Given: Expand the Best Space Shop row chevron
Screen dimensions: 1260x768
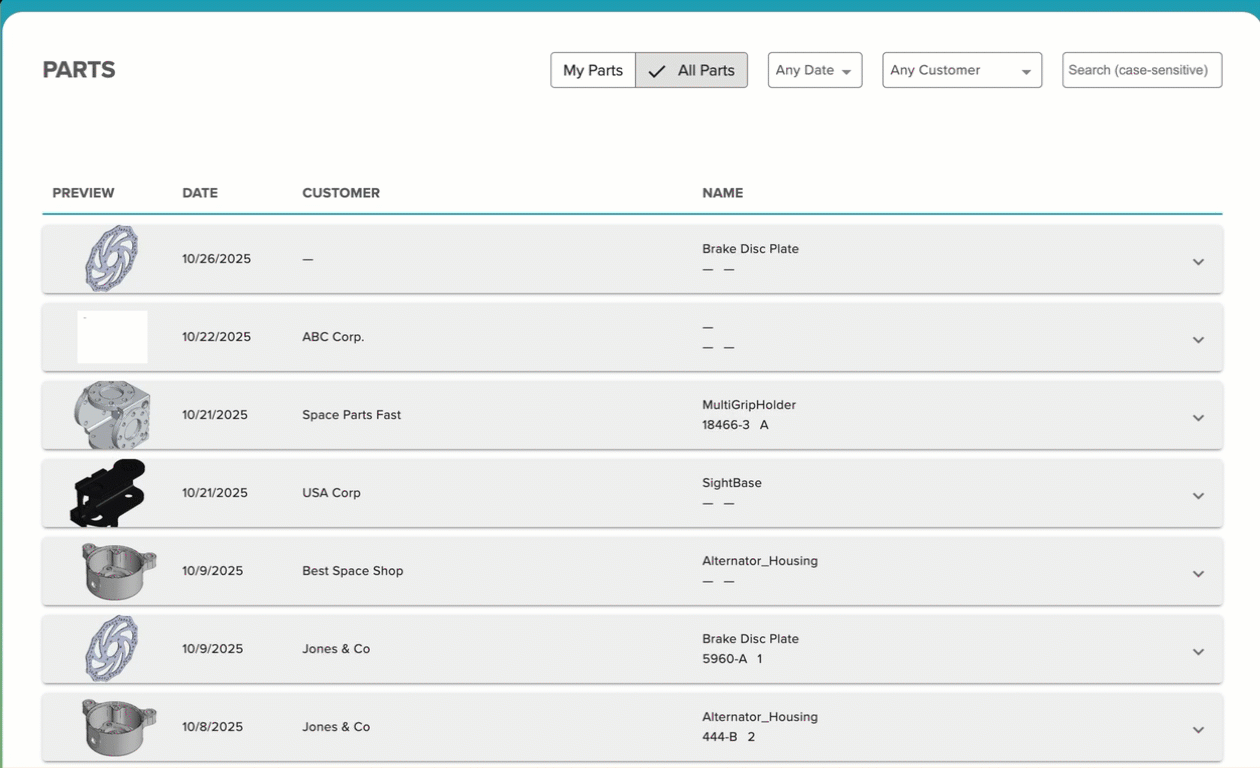Looking at the screenshot, I should [x=1198, y=574].
